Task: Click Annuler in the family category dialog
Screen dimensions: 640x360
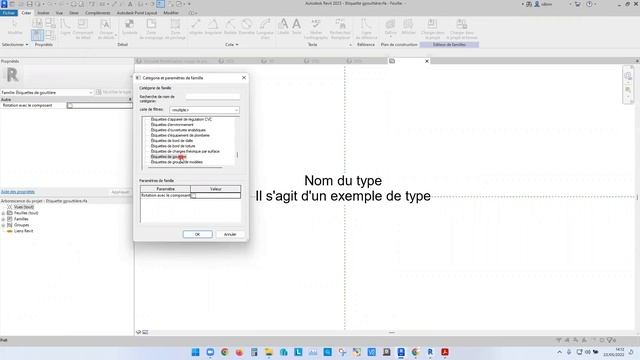Action: pos(230,234)
